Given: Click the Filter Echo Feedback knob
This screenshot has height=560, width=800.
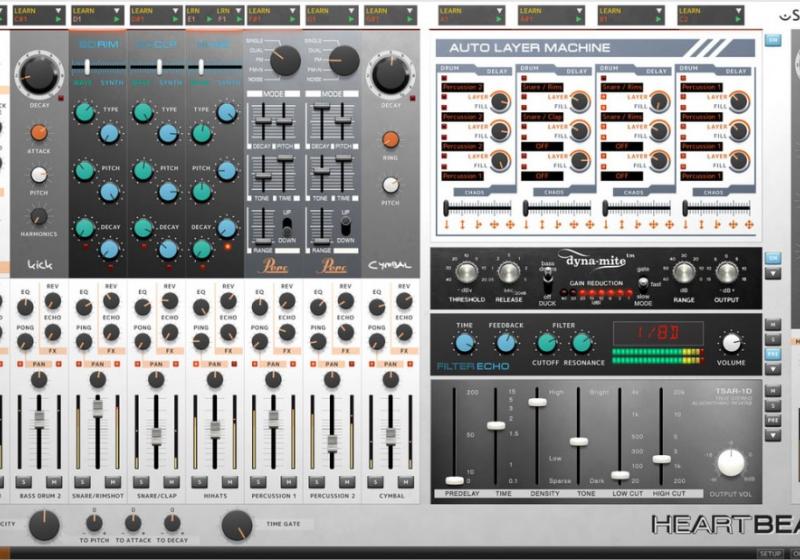Looking at the screenshot, I should [x=507, y=343].
